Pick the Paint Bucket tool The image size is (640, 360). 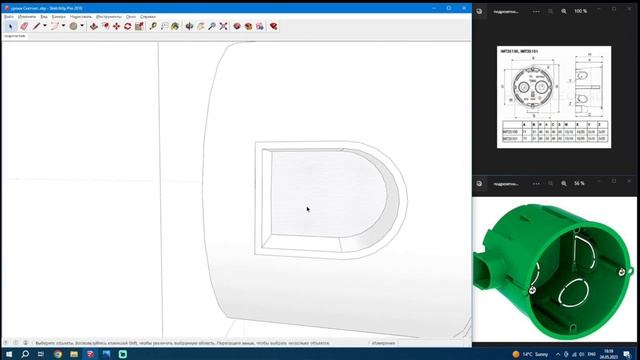click(175, 27)
